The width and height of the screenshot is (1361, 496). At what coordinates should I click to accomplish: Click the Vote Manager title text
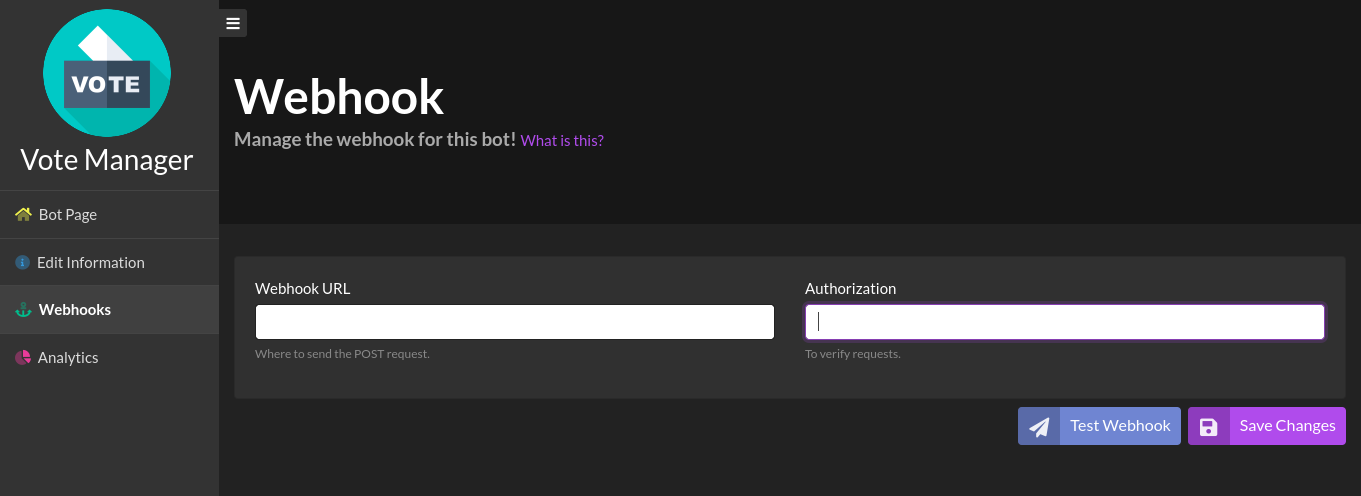click(107, 160)
